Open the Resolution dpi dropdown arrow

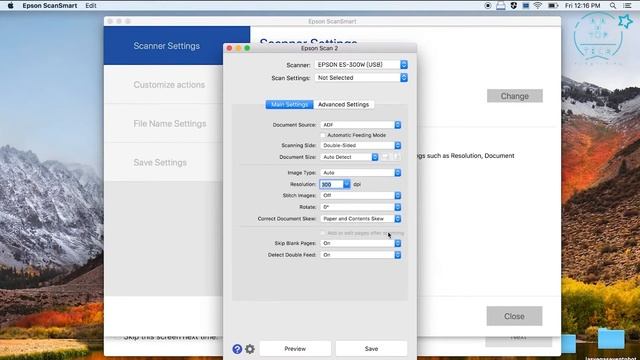347,184
